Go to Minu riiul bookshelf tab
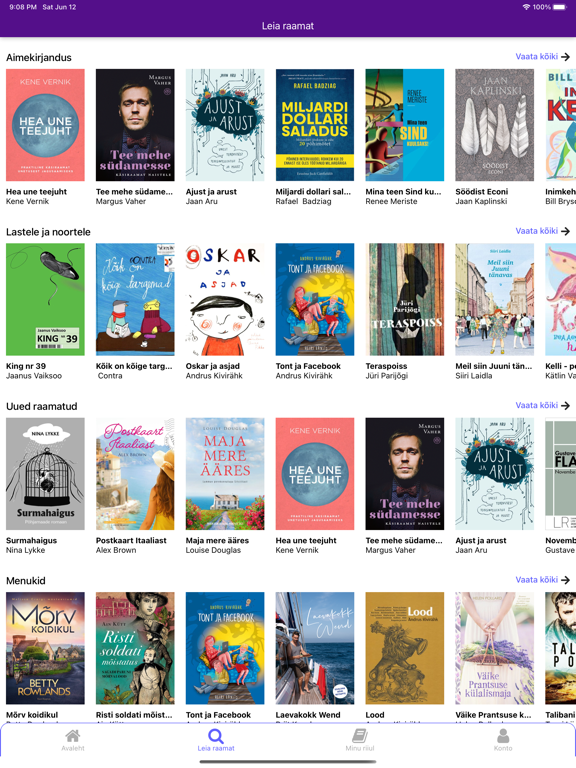This screenshot has width=576, height=768. click(360, 740)
